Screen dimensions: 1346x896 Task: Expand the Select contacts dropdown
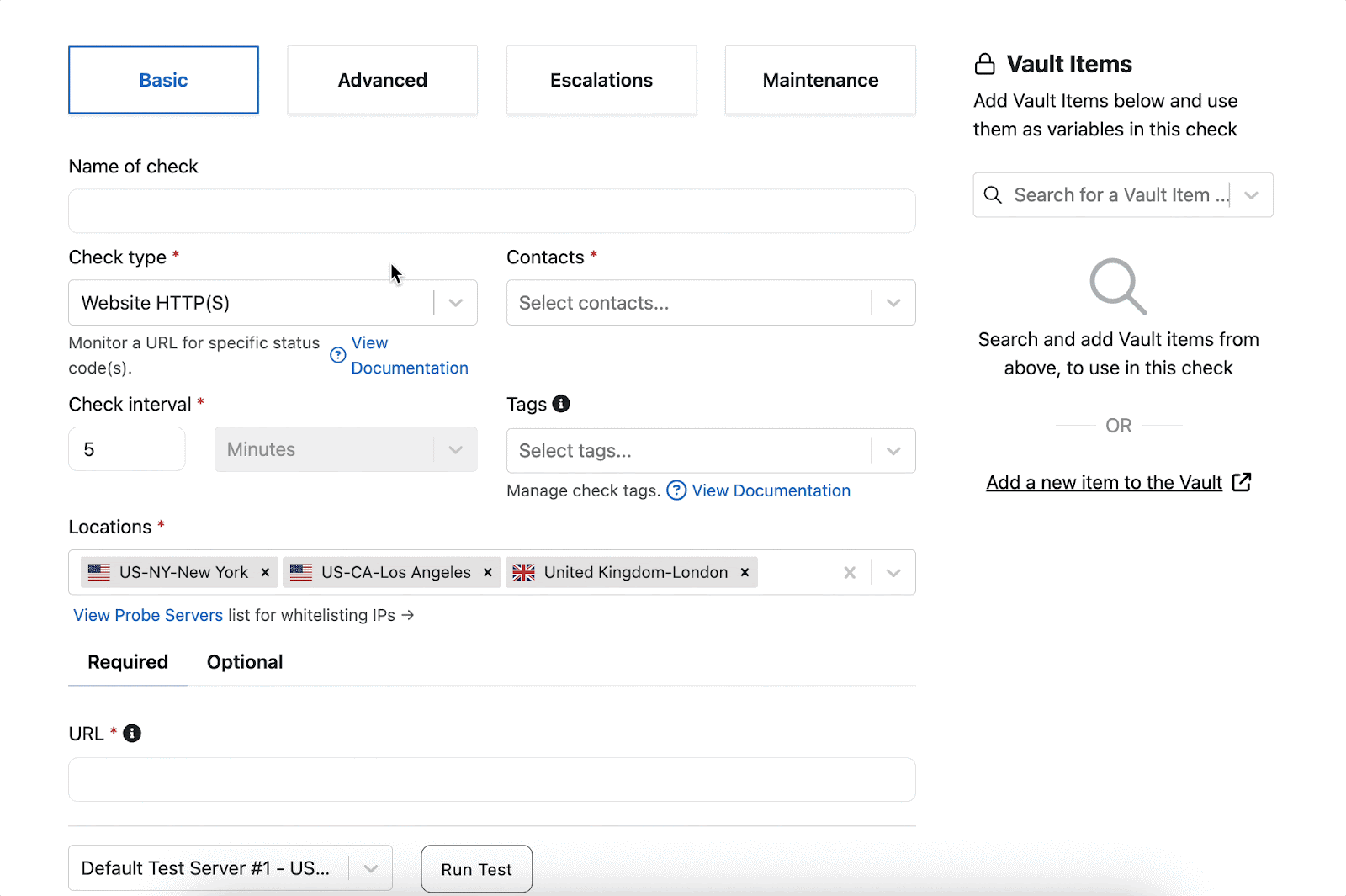pyautogui.click(x=893, y=303)
